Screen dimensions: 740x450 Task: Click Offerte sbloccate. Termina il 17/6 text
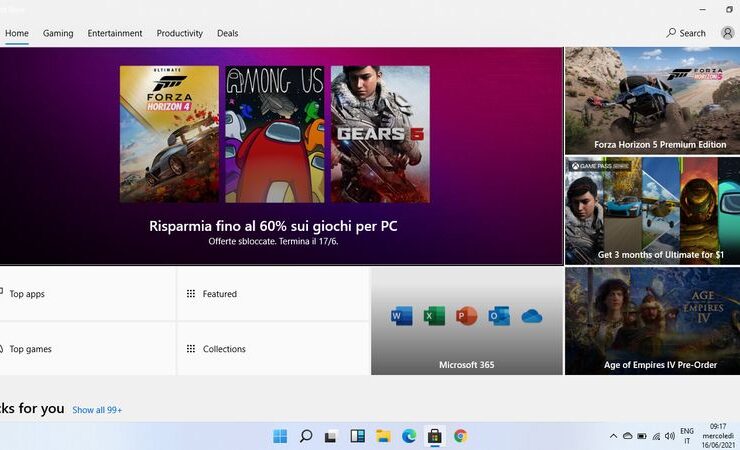tap(273, 242)
